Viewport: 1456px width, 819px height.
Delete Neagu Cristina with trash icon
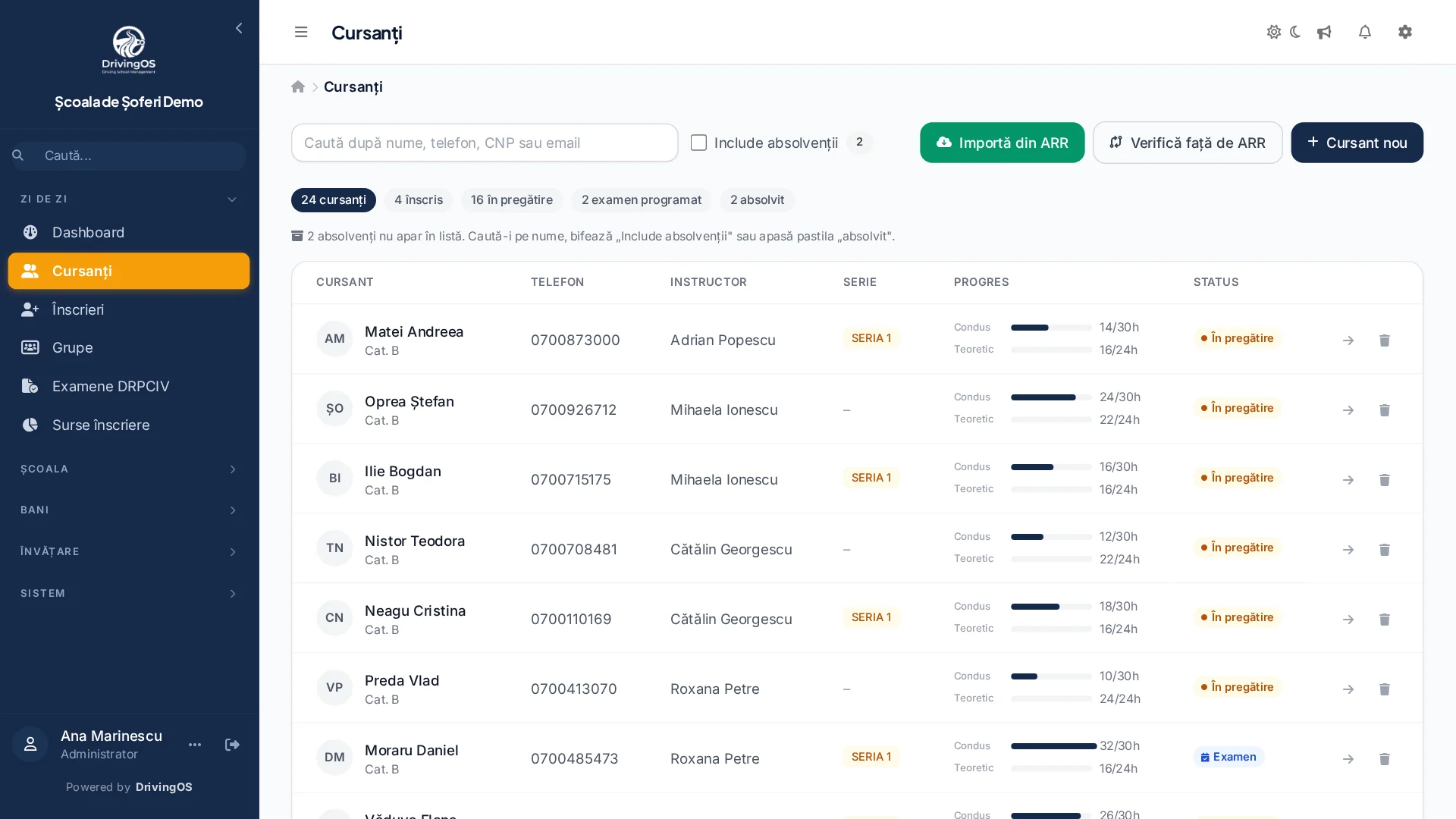point(1385,620)
